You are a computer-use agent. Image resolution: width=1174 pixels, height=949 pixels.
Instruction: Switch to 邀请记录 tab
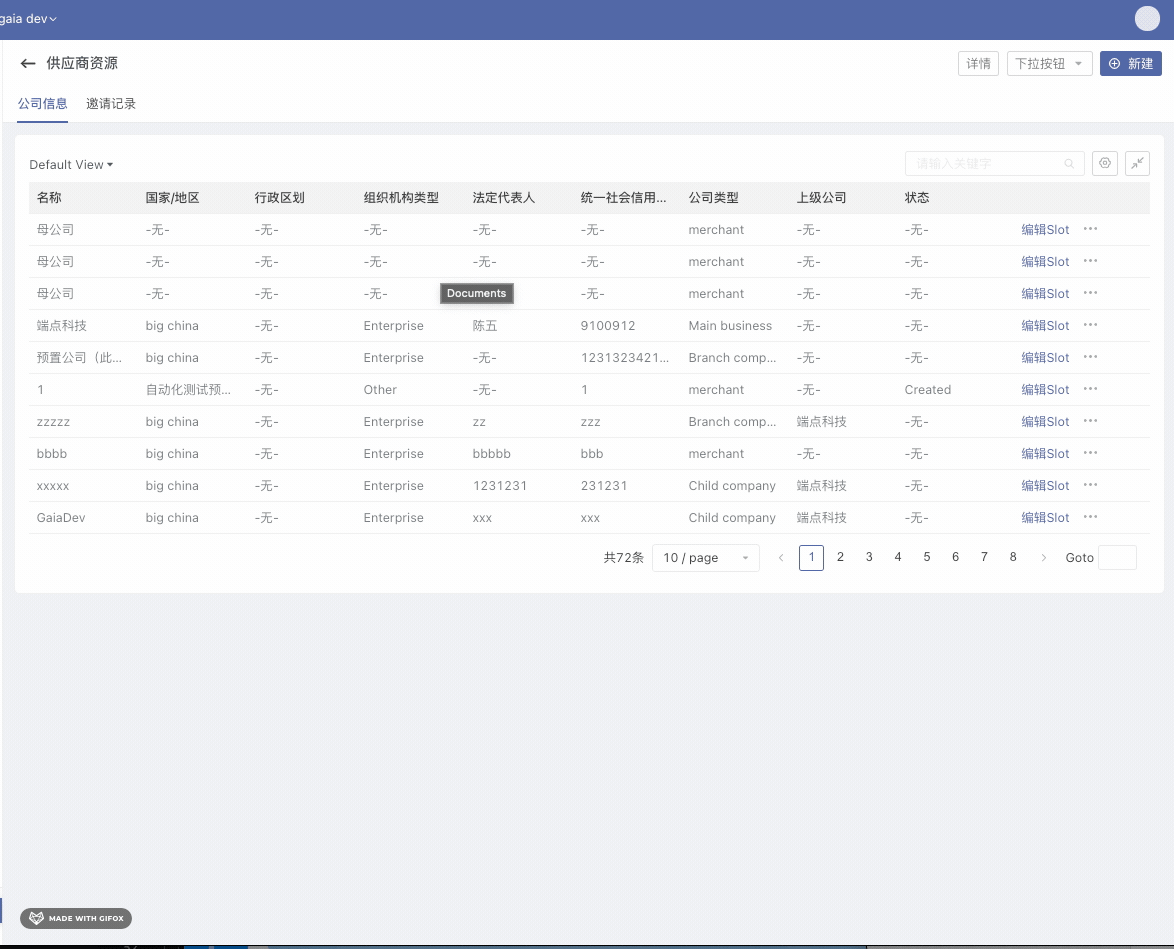(111, 103)
